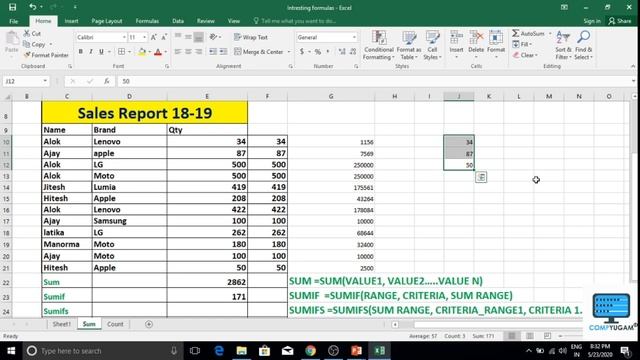Viewport: 640px width, 360px height.
Task: Open the cell borders menu
Action: coord(129,52)
